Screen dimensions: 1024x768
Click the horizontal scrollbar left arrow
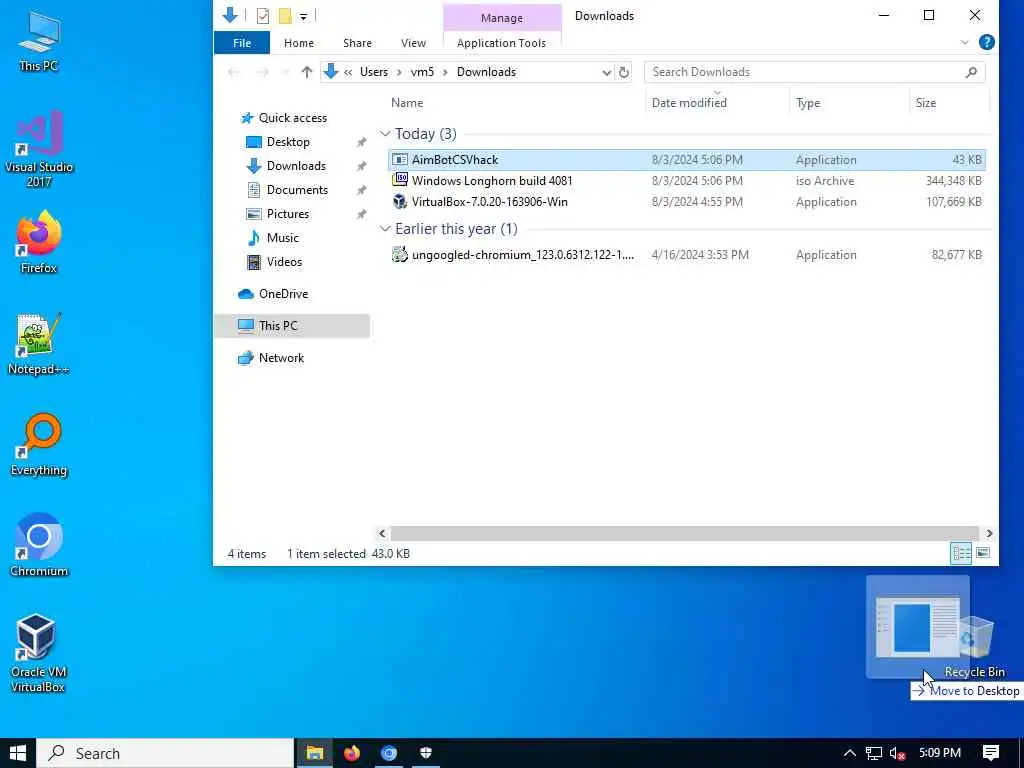(383, 534)
